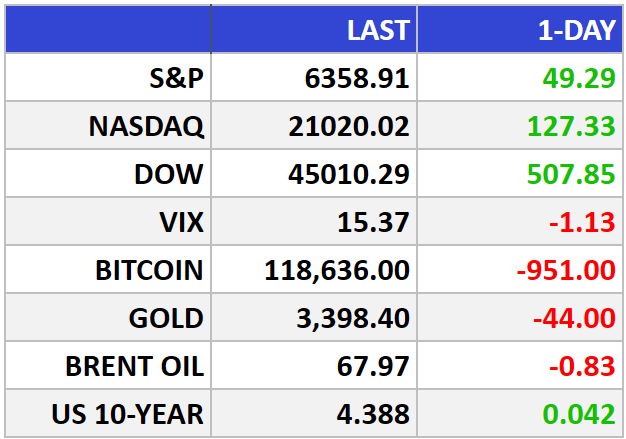Screen dimensions: 626x439
Task: Click Bitcoin last price 118,636.00
Action: [x=337, y=271]
